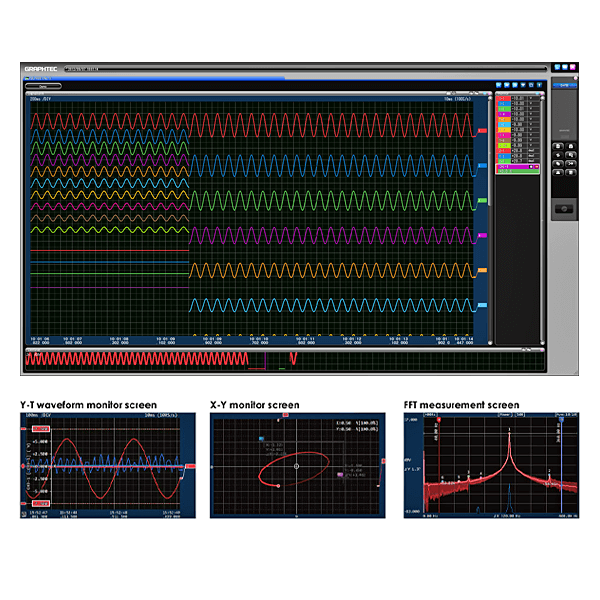Select the blue channel marker beside main waveform
The width and height of the screenshot is (600, 600).
tap(482, 166)
